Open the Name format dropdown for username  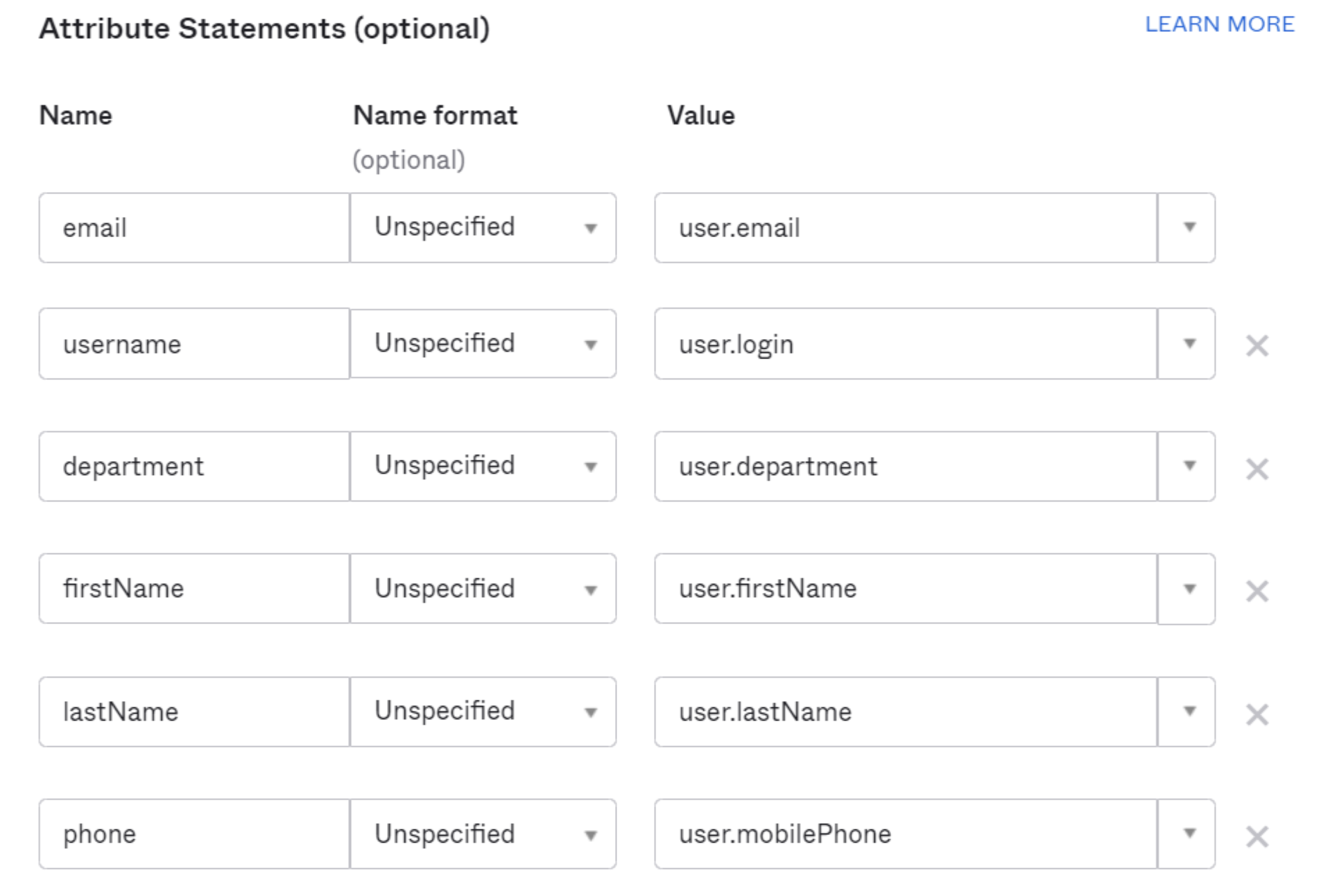591,343
